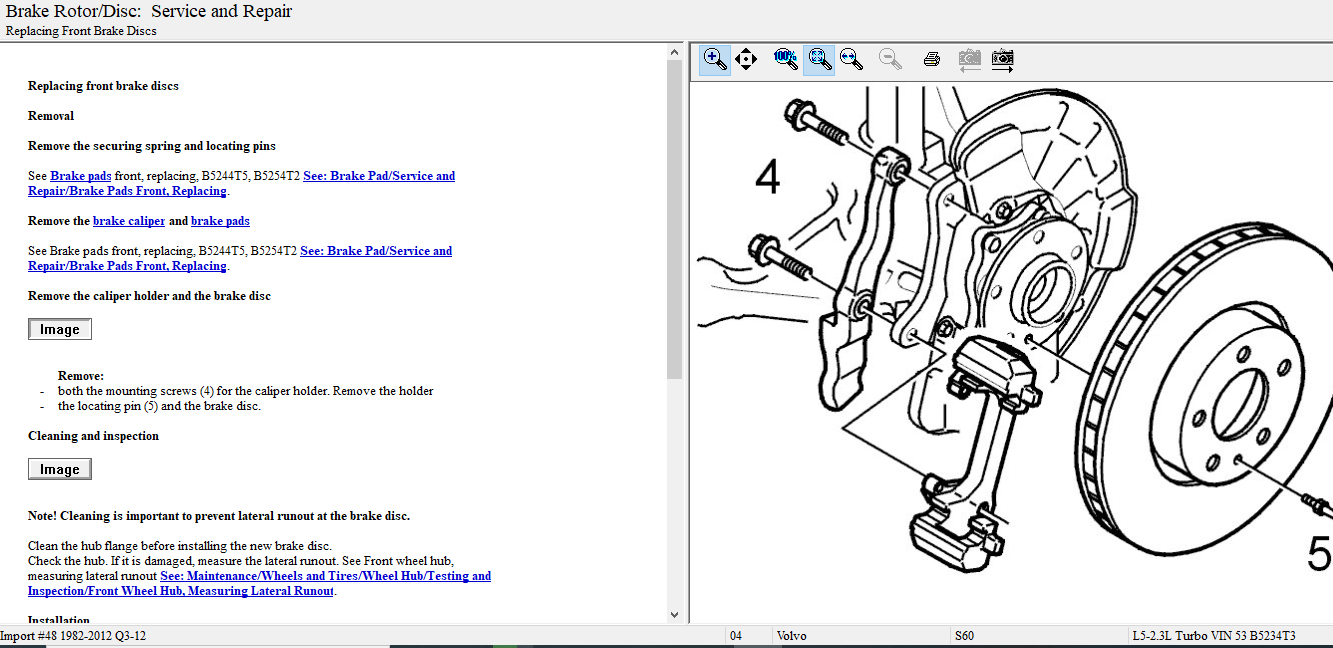Open the 'brake caliper' link
Screen dimensions: 1333x648
[129, 221]
